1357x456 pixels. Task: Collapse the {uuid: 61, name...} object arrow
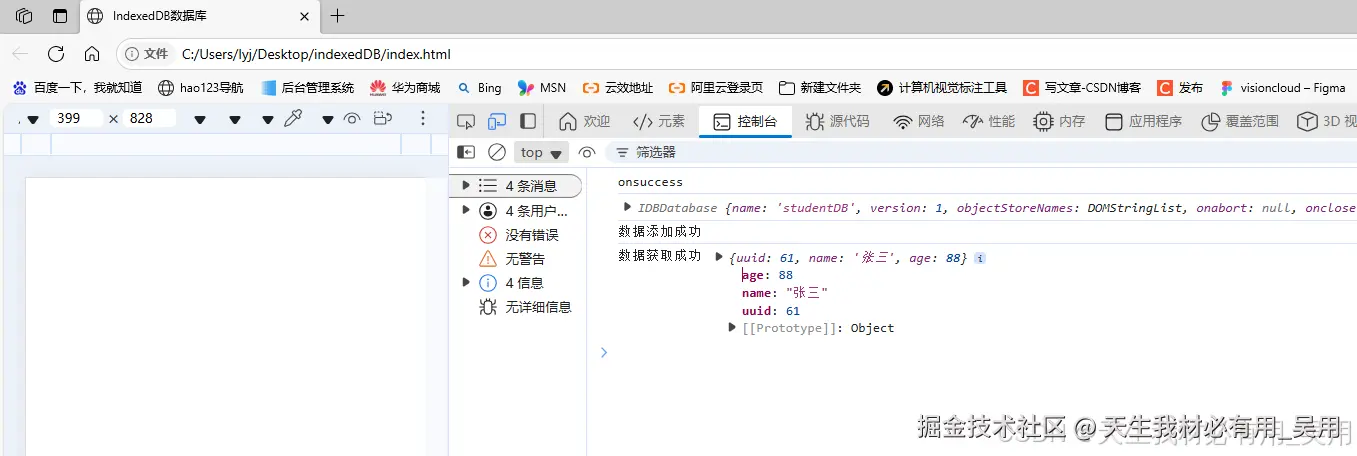(719, 257)
